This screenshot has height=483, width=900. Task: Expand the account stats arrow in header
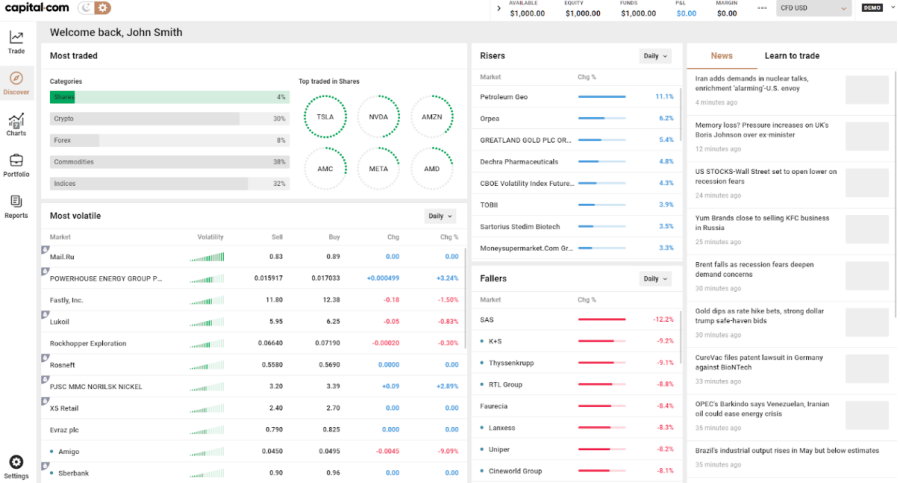(x=498, y=8)
